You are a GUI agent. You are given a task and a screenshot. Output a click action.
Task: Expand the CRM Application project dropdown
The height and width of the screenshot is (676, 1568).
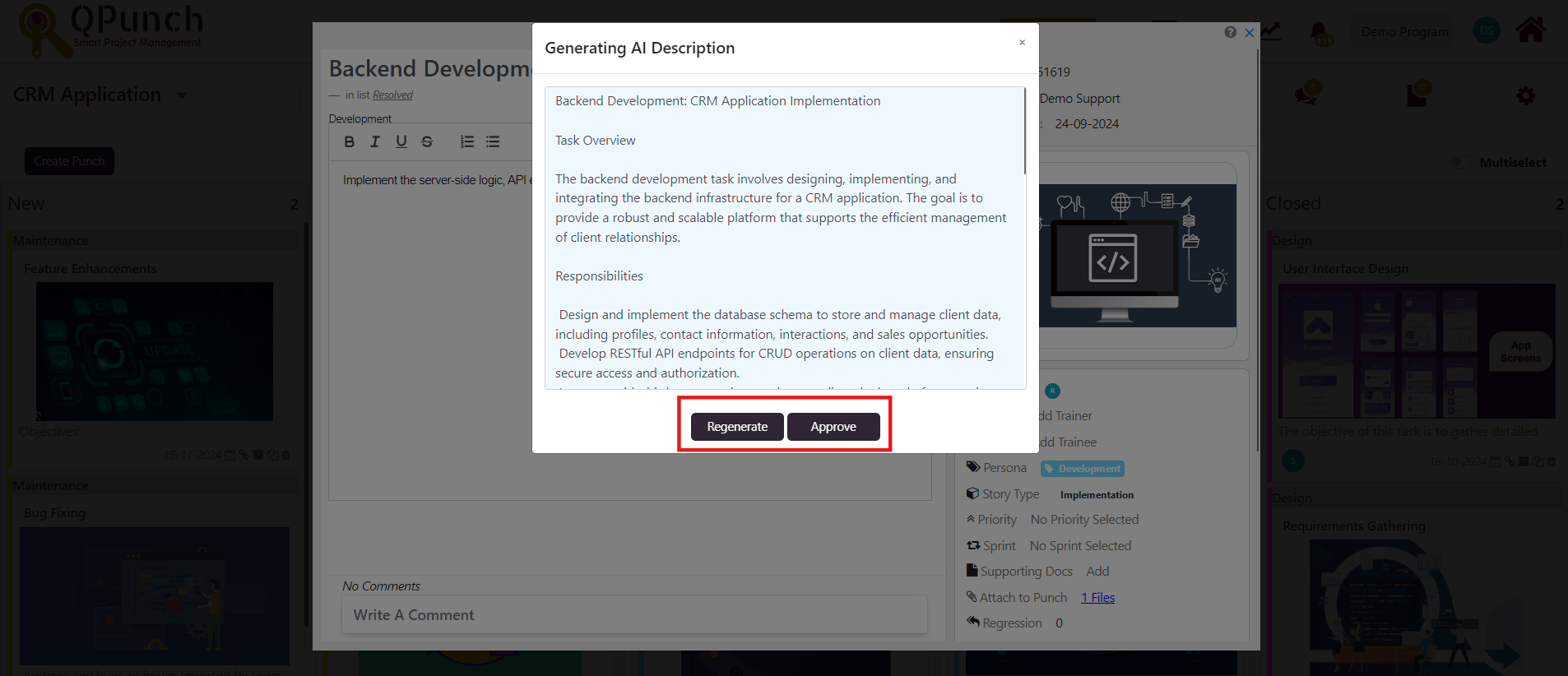(x=182, y=95)
